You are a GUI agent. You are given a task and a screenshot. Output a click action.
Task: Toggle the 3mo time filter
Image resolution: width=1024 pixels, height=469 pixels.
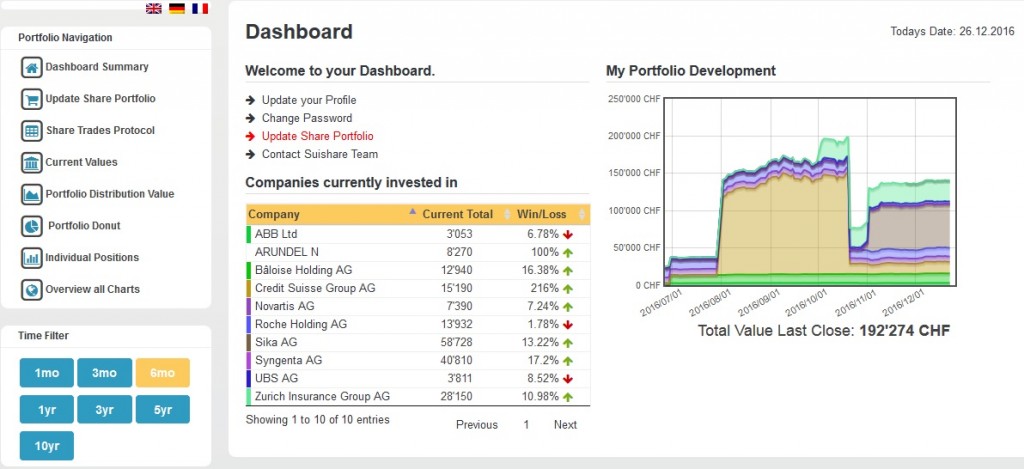pyautogui.click(x=105, y=373)
